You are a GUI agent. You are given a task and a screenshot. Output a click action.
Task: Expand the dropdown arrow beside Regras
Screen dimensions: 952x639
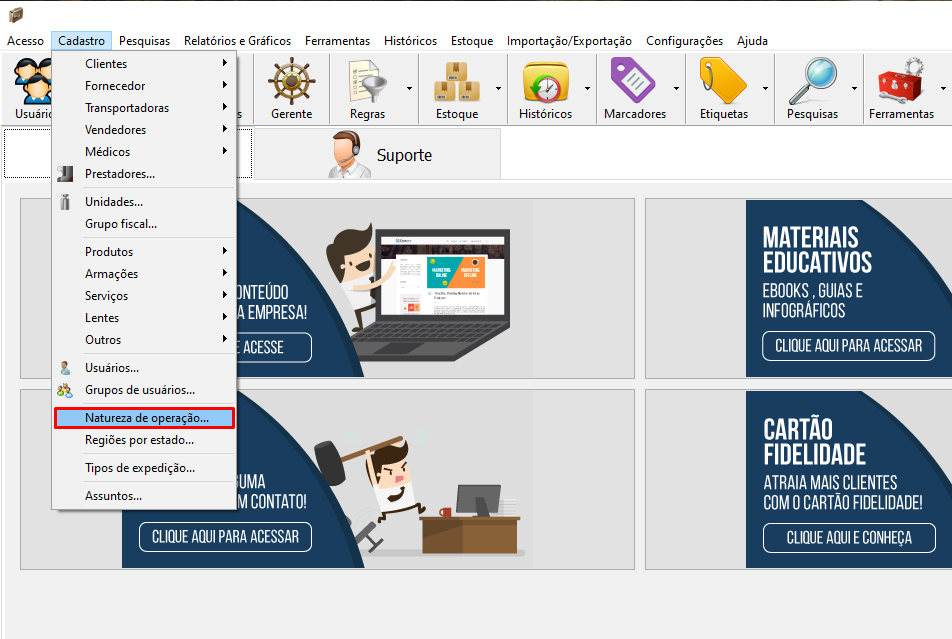point(410,88)
